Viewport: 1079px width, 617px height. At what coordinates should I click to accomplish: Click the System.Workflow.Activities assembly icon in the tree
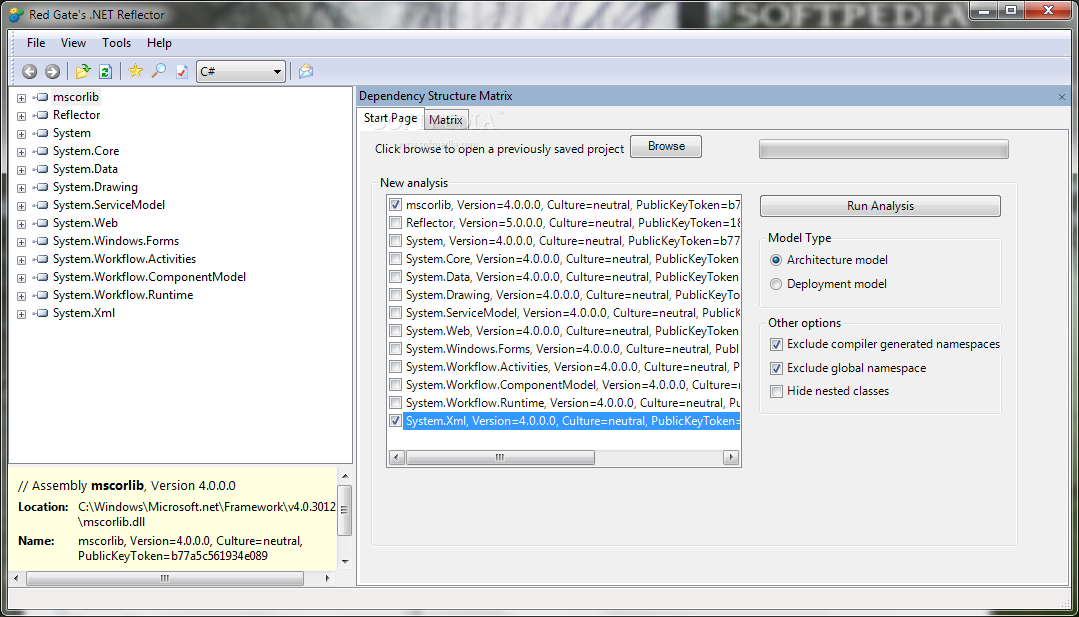pyautogui.click(x=42, y=259)
